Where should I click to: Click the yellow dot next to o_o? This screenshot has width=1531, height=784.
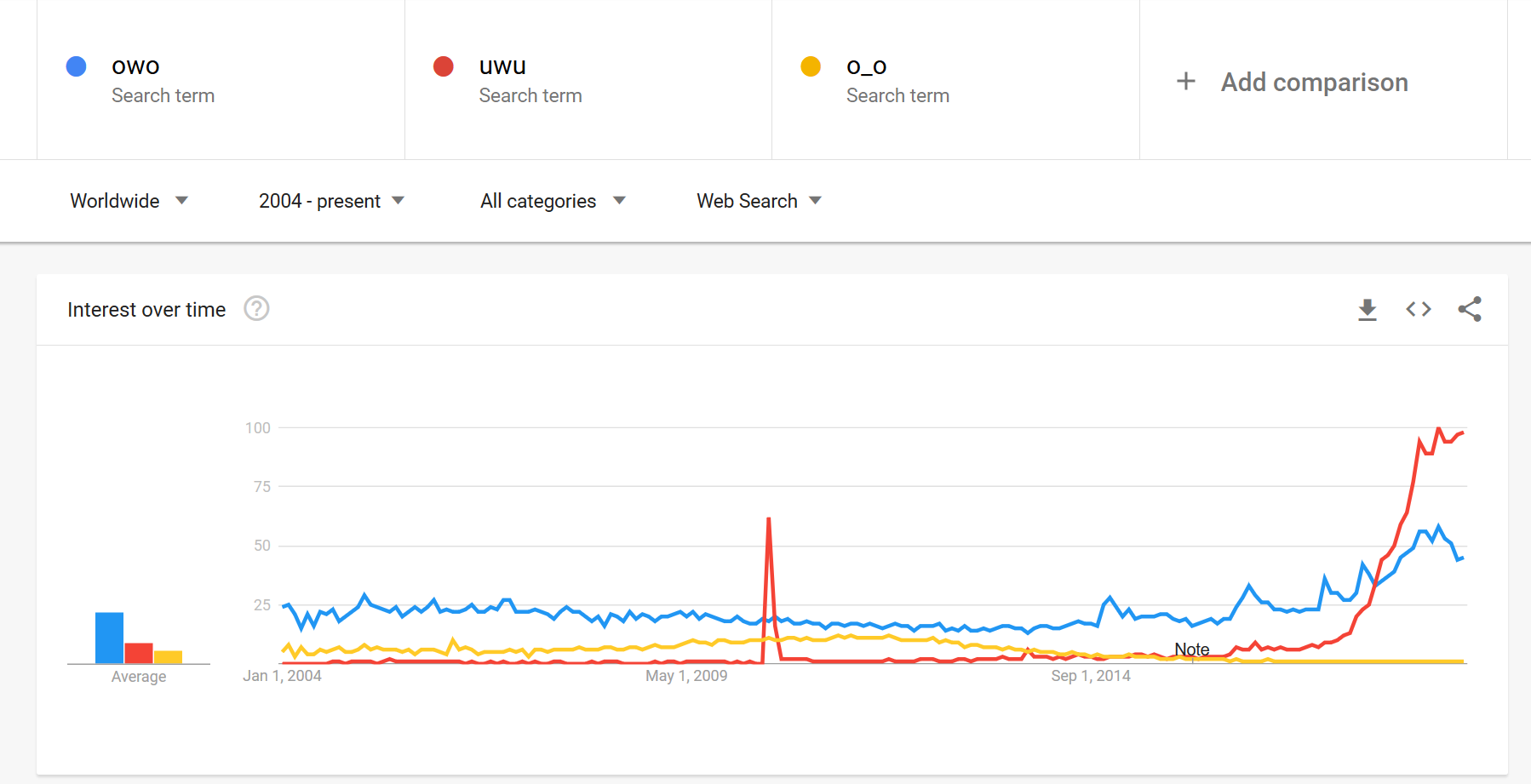coord(811,66)
